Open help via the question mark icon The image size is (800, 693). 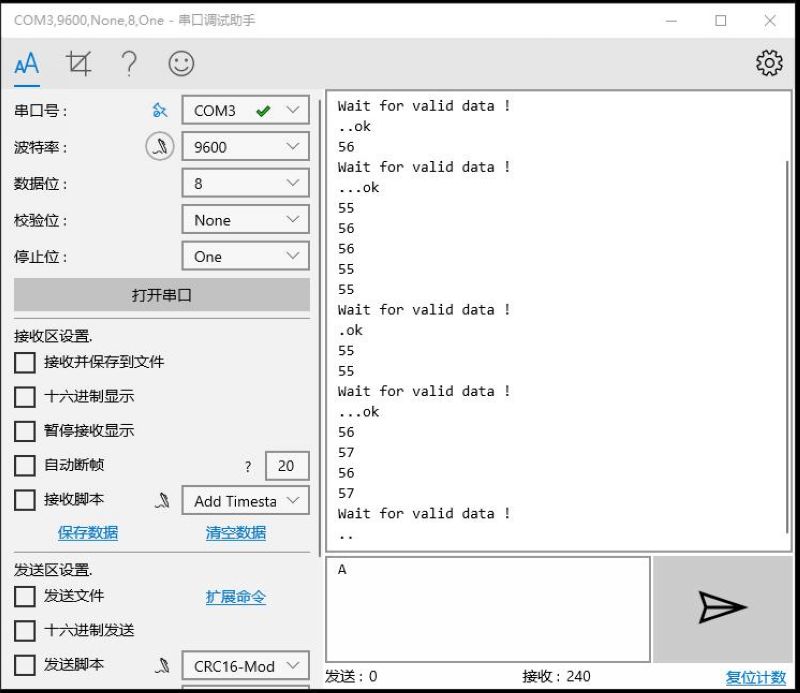tap(128, 62)
